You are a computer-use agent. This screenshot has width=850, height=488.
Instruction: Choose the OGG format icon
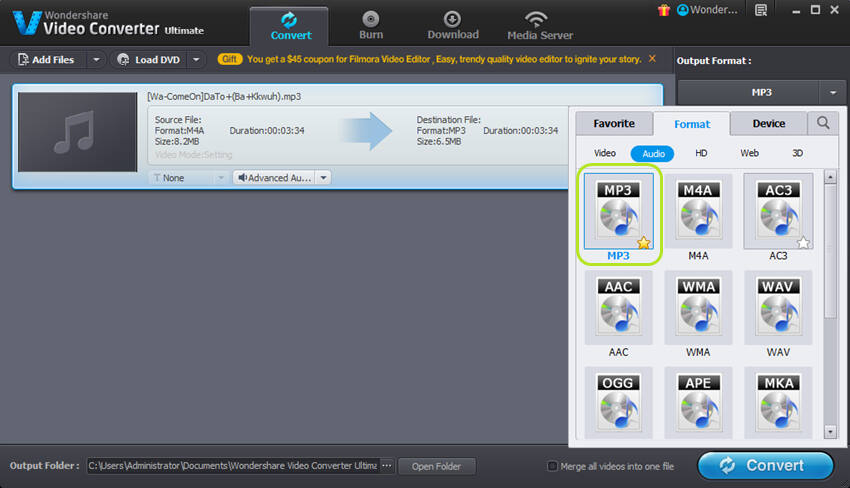pyautogui.click(x=618, y=402)
